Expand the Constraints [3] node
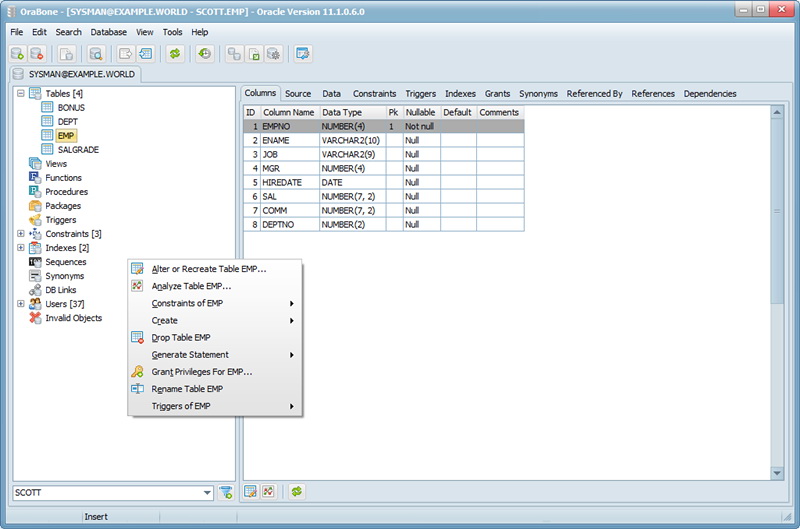Viewport: 800px width, 529px height. tap(21, 234)
